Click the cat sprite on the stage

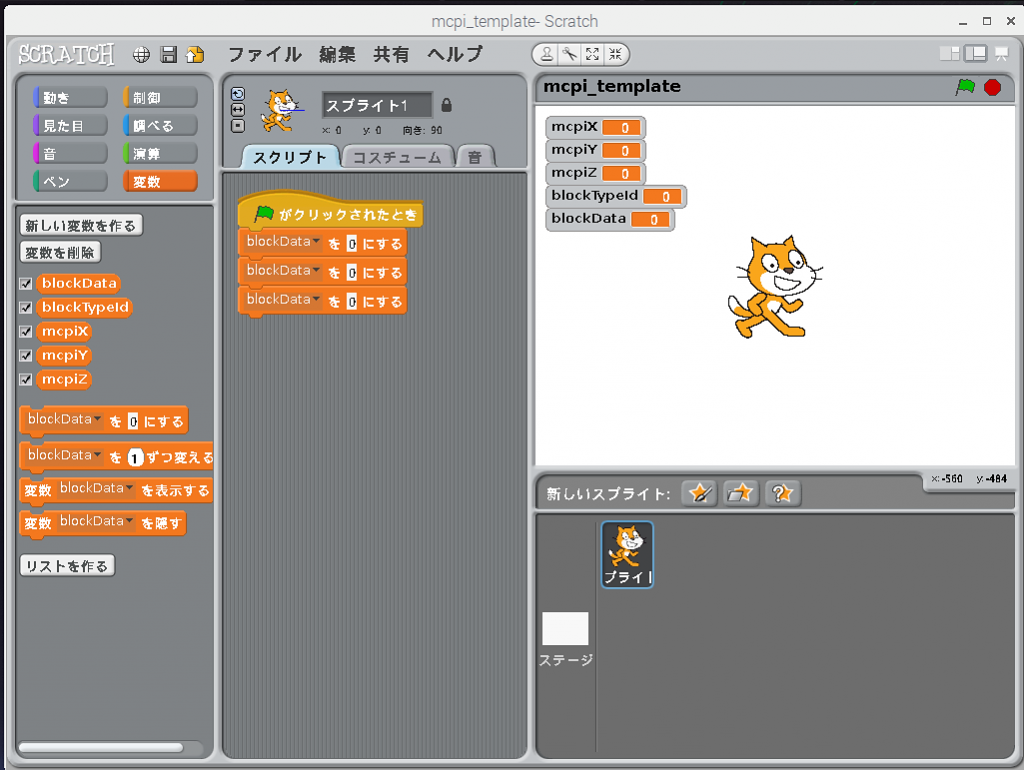pos(774,287)
